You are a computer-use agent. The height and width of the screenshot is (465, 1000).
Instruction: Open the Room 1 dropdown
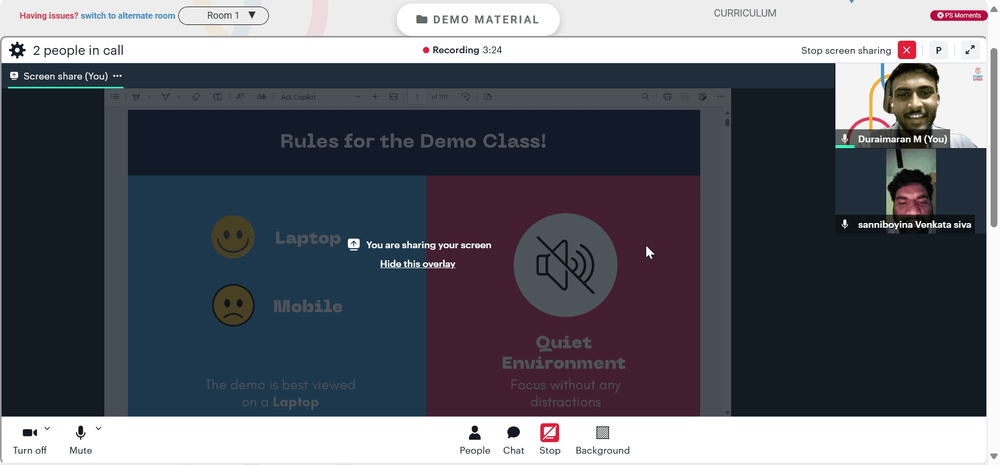click(x=223, y=15)
